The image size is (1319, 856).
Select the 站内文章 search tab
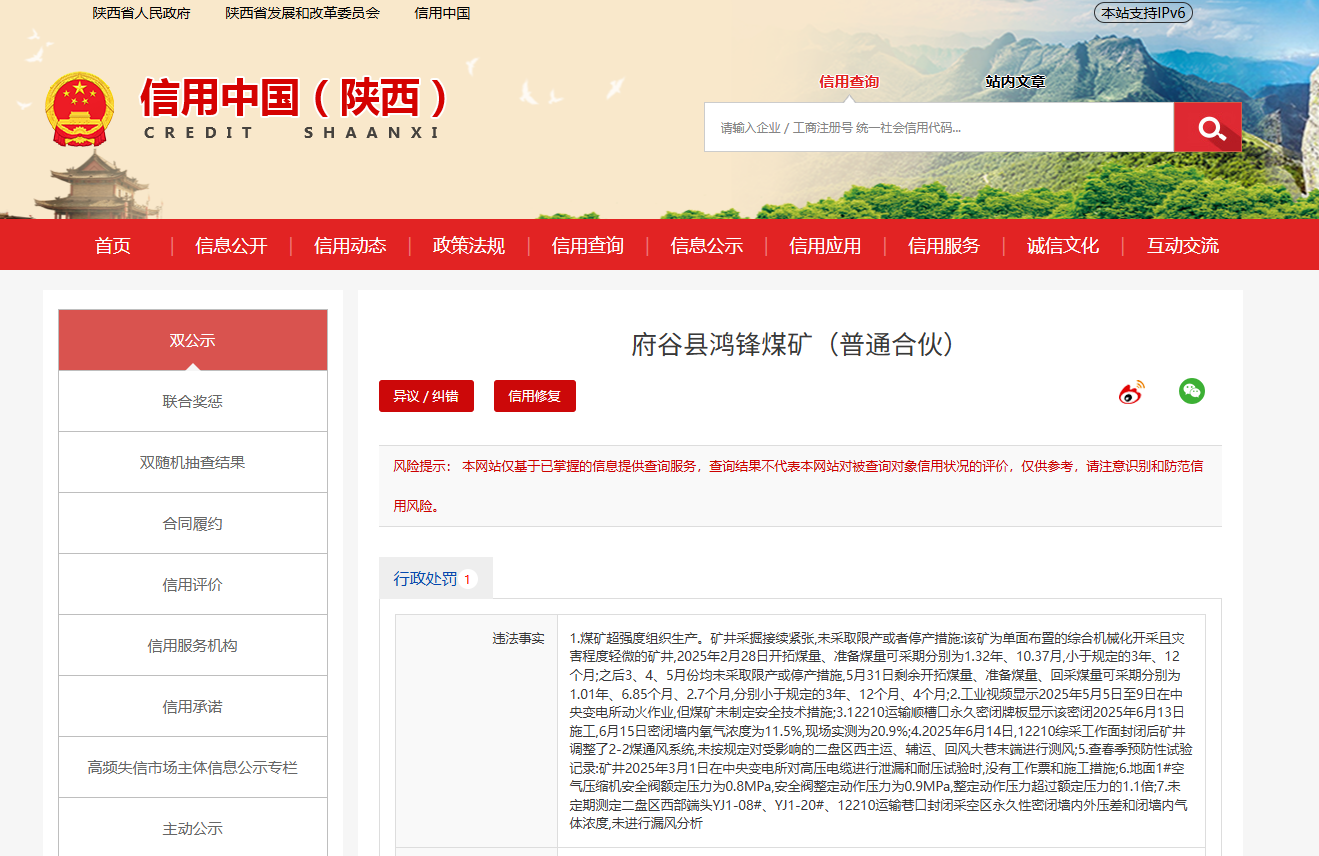click(1015, 82)
